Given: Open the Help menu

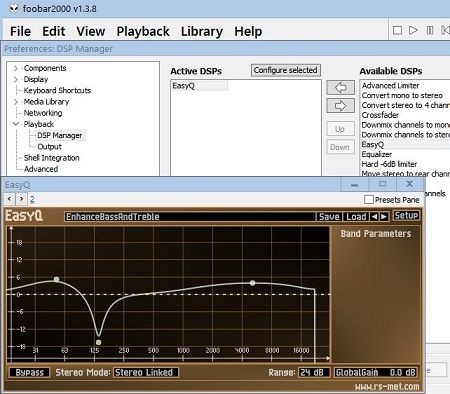Looking at the screenshot, I should (x=248, y=31).
